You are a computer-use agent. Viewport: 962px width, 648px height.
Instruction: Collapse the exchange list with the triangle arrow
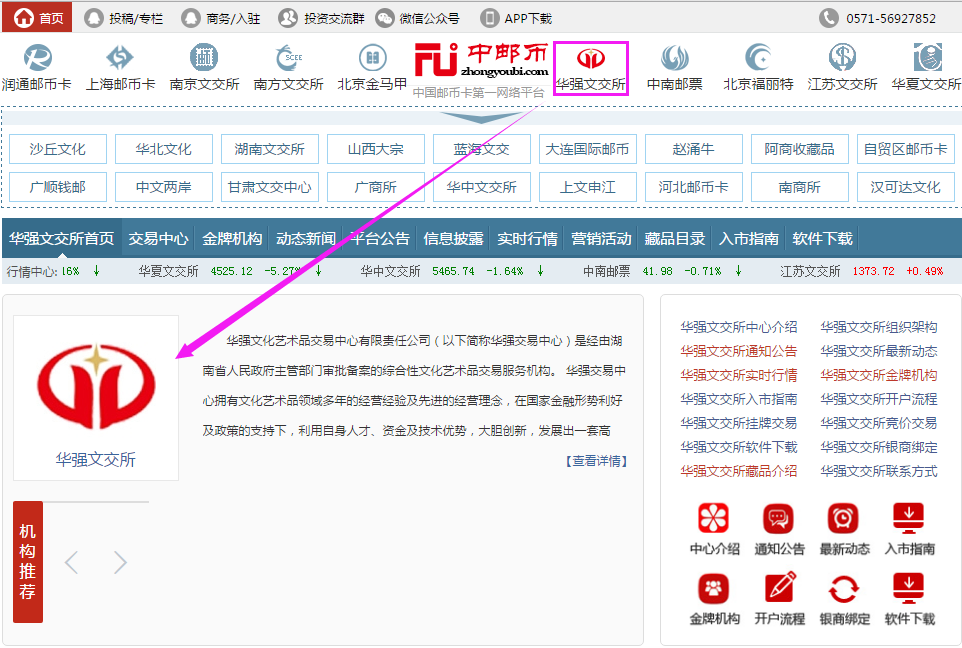tap(480, 117)
